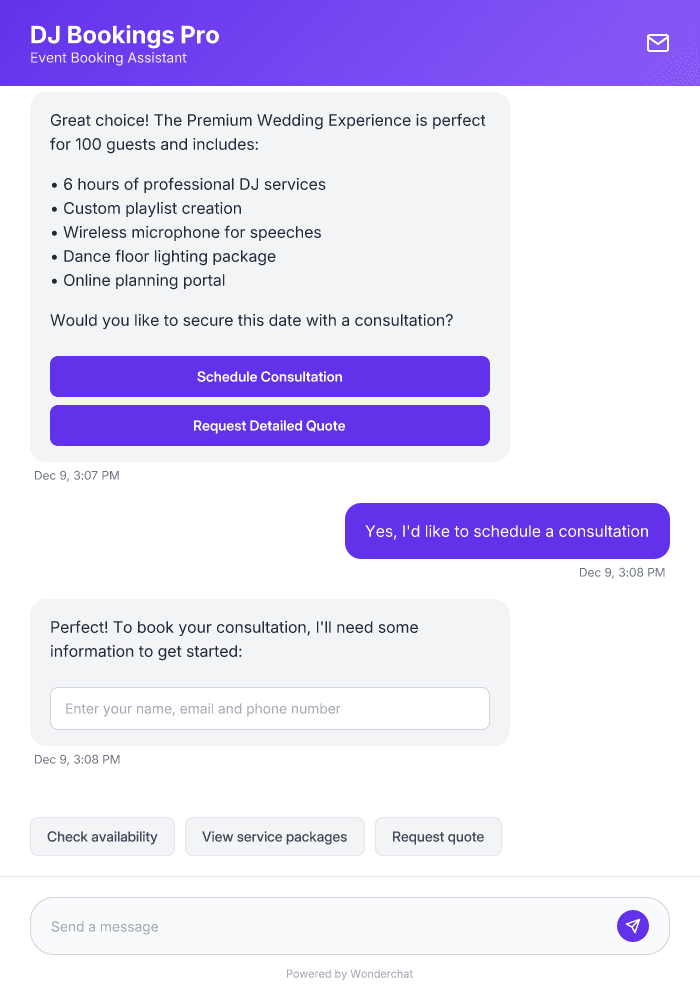Viewport: 700px width, 1000px height.
Task: Click Request Detailed Quote
Action: (x=270, y=425)
